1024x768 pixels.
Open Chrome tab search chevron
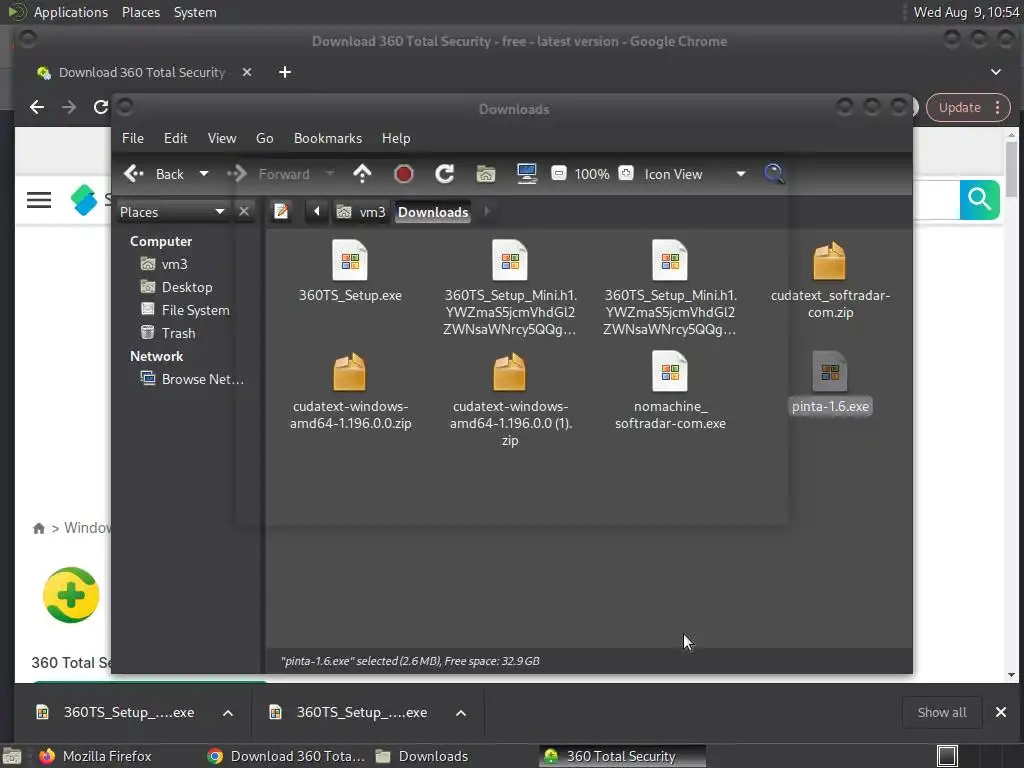pos(996,72)
